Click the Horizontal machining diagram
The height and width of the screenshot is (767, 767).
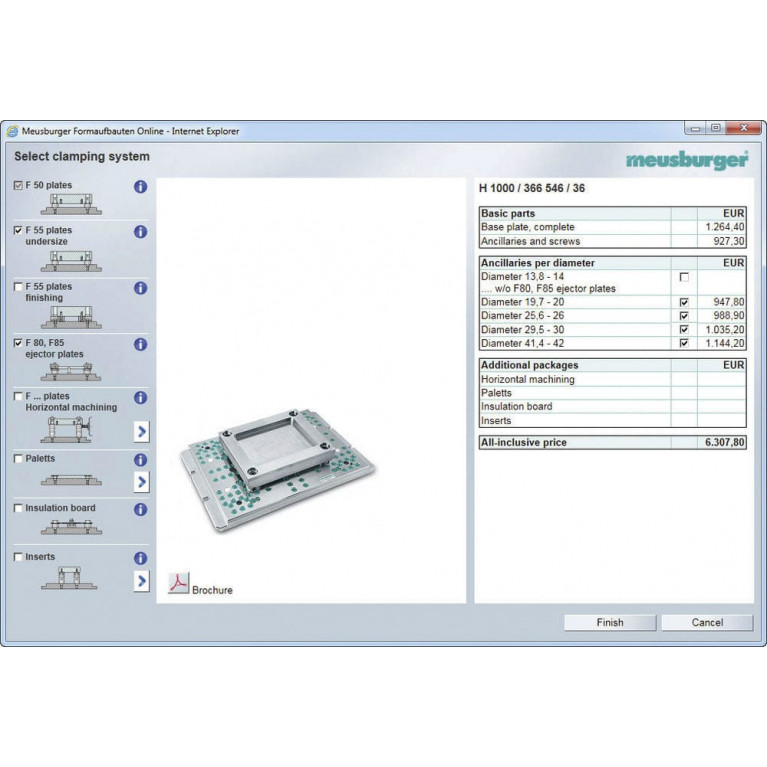(67, 429)
